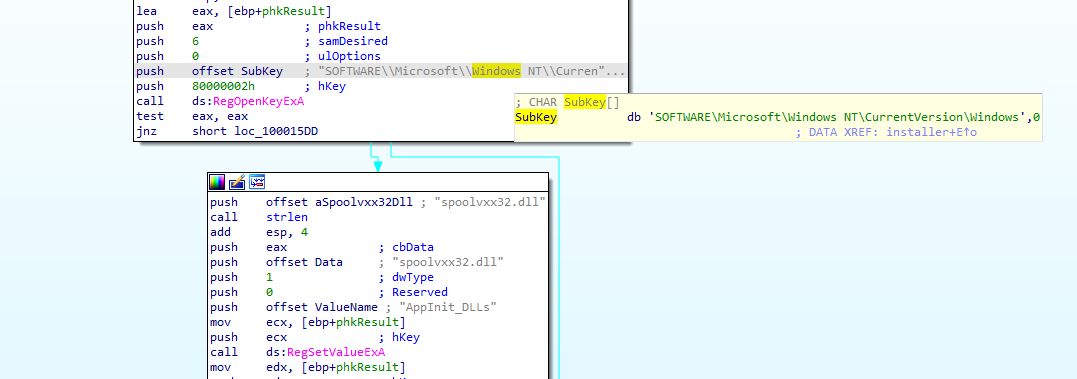1077x379 pixels.
Task: Click the group nodes icon in node header
Action: tap(257, 182)
